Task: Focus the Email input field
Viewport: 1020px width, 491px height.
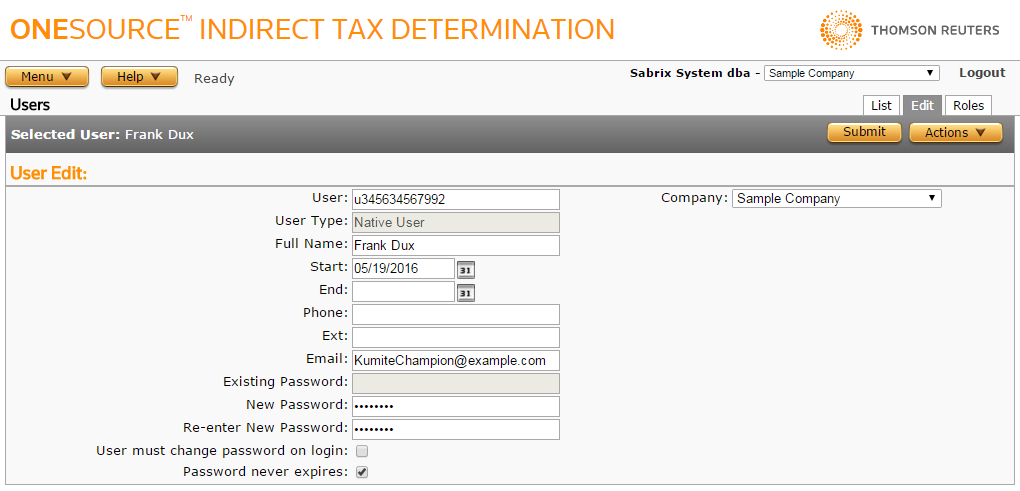Action: pos(455,360)
